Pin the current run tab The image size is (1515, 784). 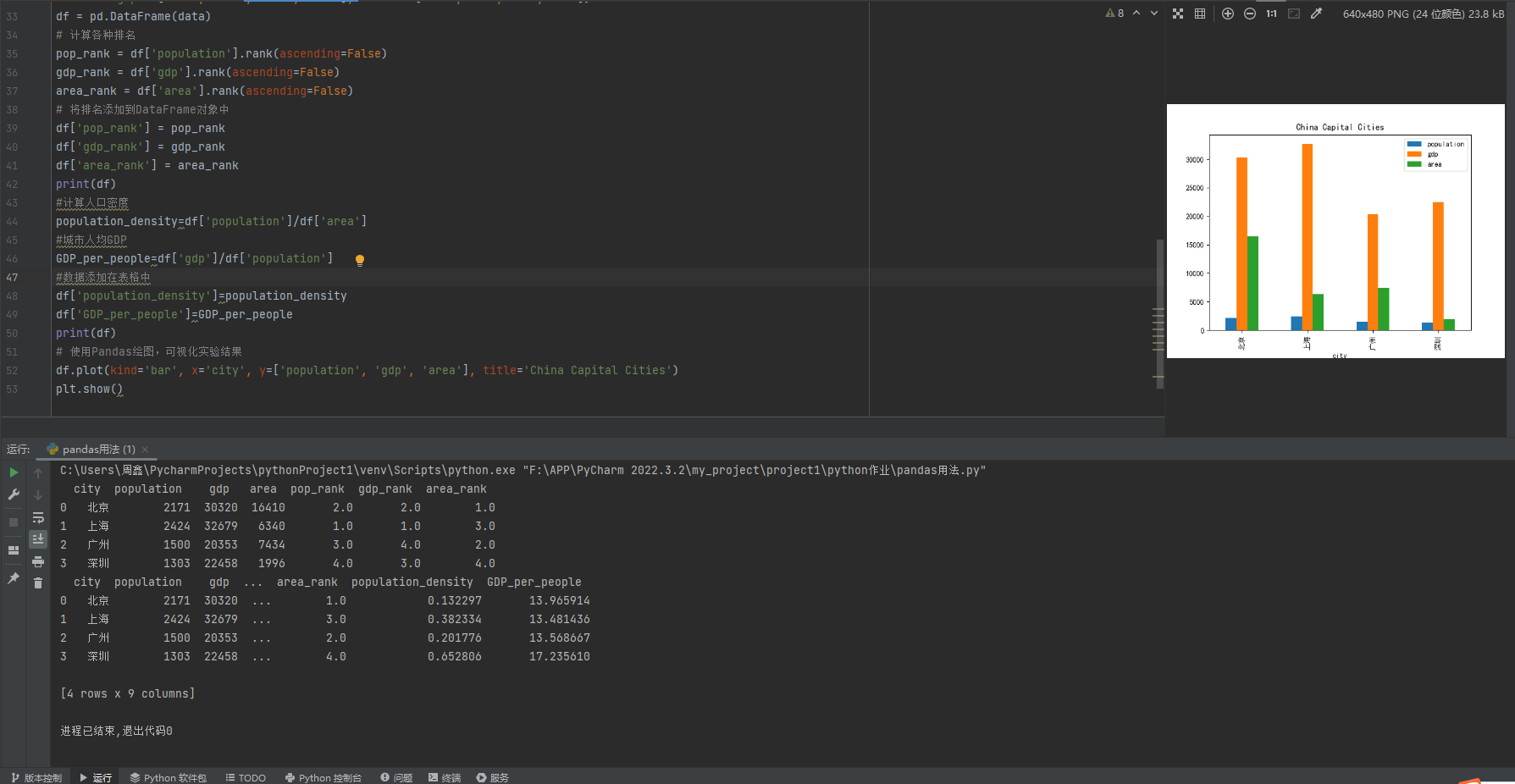(x=14, y=578)
